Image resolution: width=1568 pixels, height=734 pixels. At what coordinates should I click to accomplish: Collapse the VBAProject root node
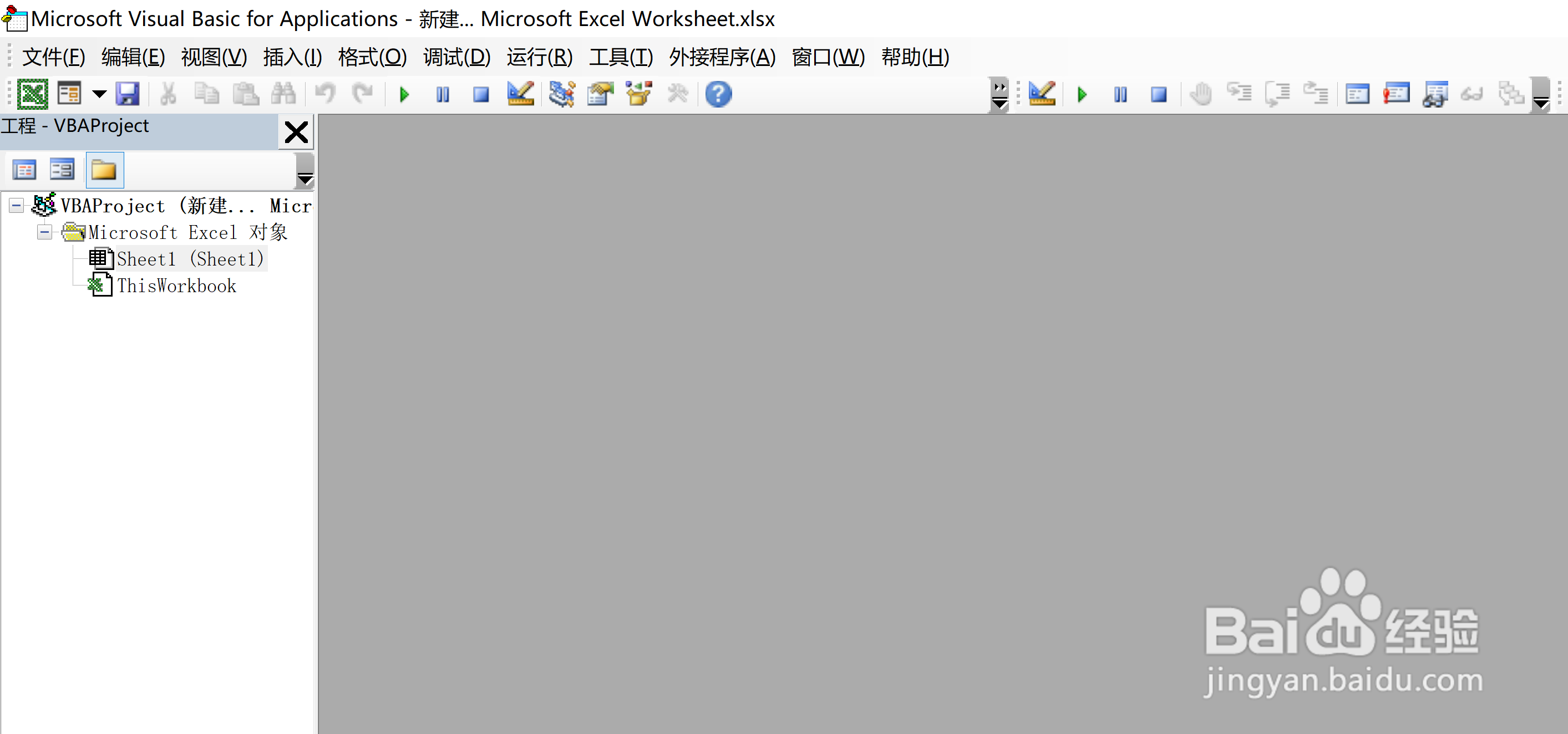pyautogui.click(x=17, y=206)
